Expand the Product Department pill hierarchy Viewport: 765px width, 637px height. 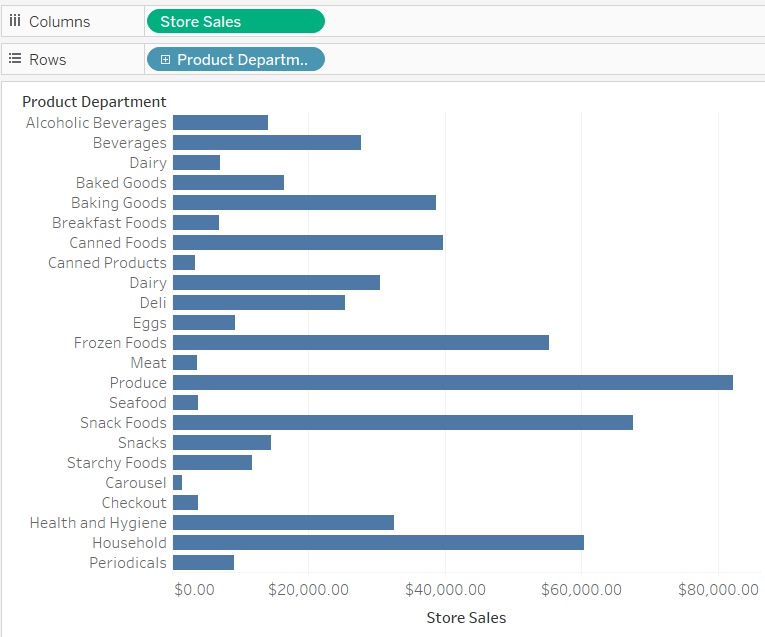[x=165, y=60]
